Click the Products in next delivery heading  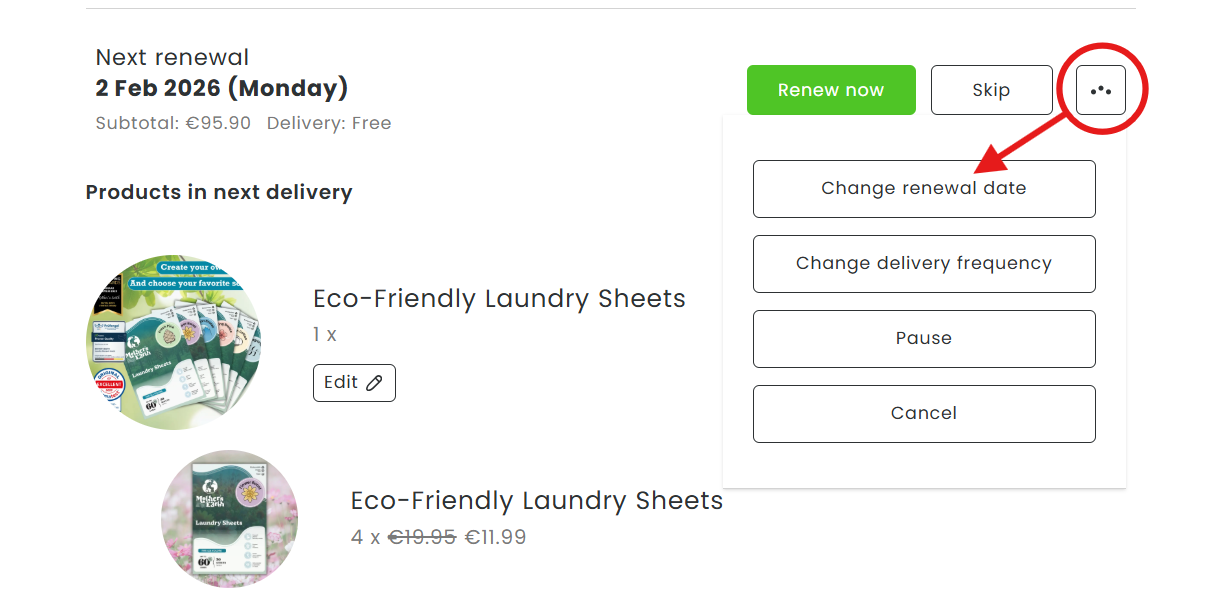pyautogui.click(x=219, y=192)
